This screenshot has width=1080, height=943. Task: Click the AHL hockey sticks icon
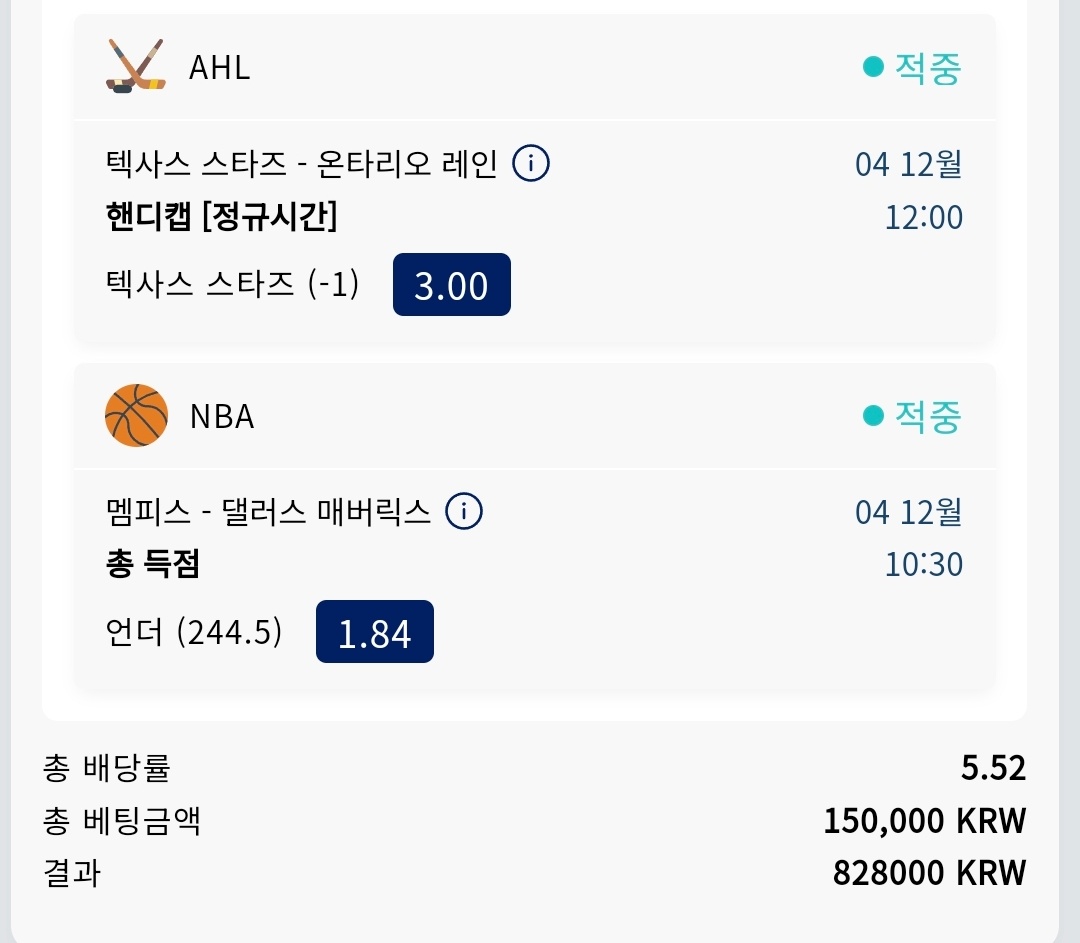(x=135, y=67)
